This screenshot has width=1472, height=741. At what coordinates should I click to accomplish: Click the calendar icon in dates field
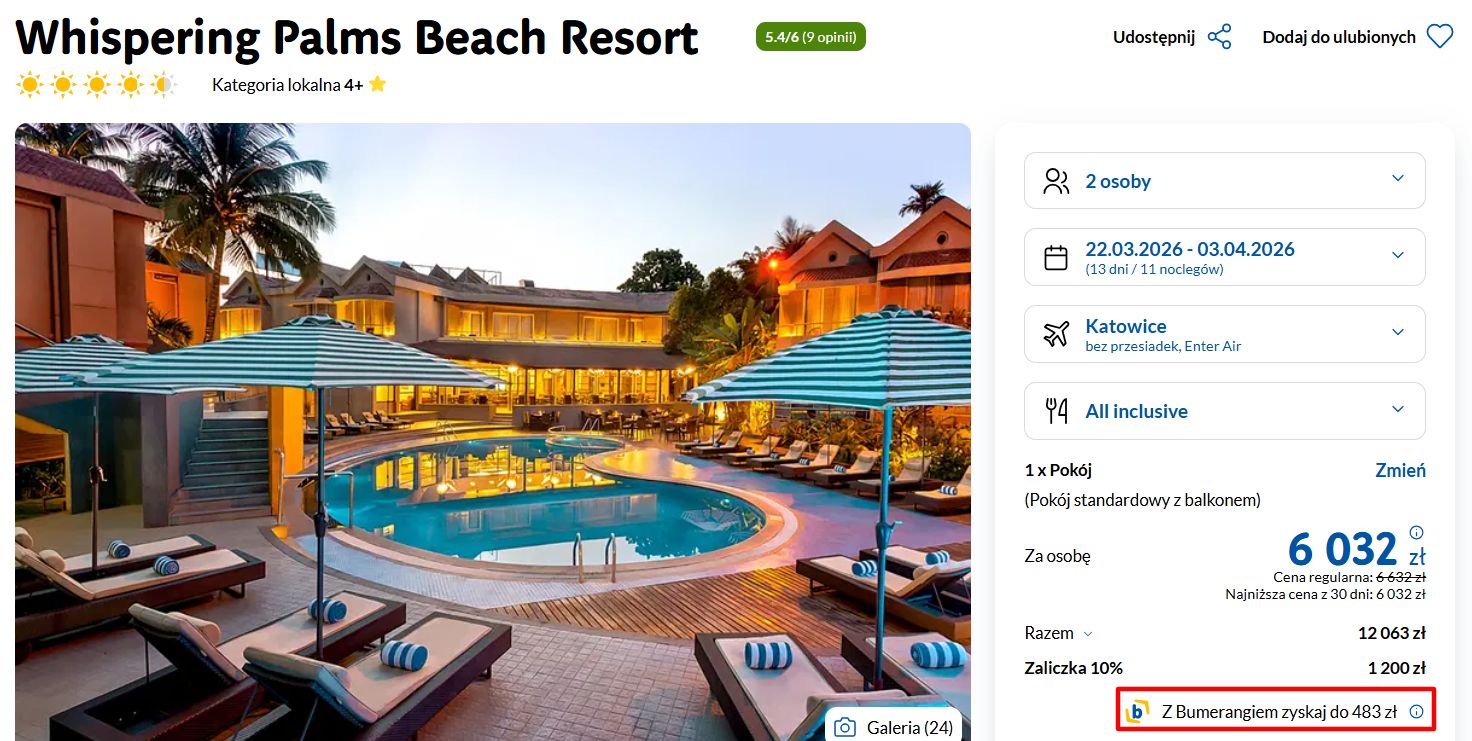point(1056,257)
